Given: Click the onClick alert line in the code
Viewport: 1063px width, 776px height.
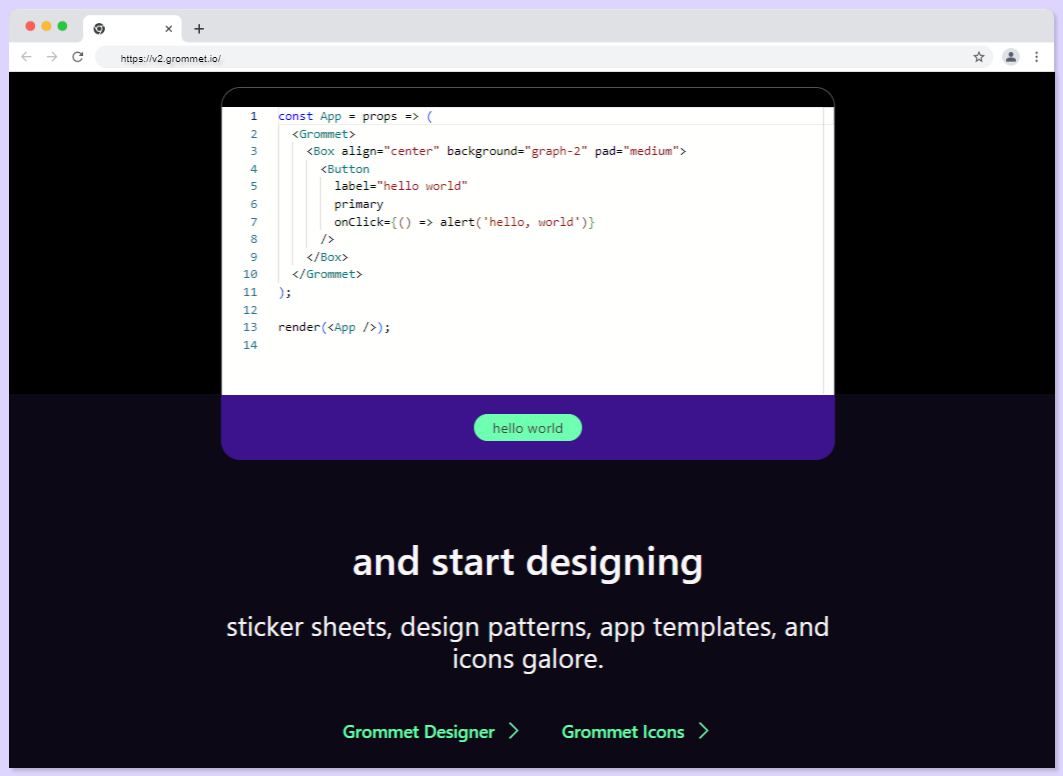Looking at the screenshot, I should [464, 222].
